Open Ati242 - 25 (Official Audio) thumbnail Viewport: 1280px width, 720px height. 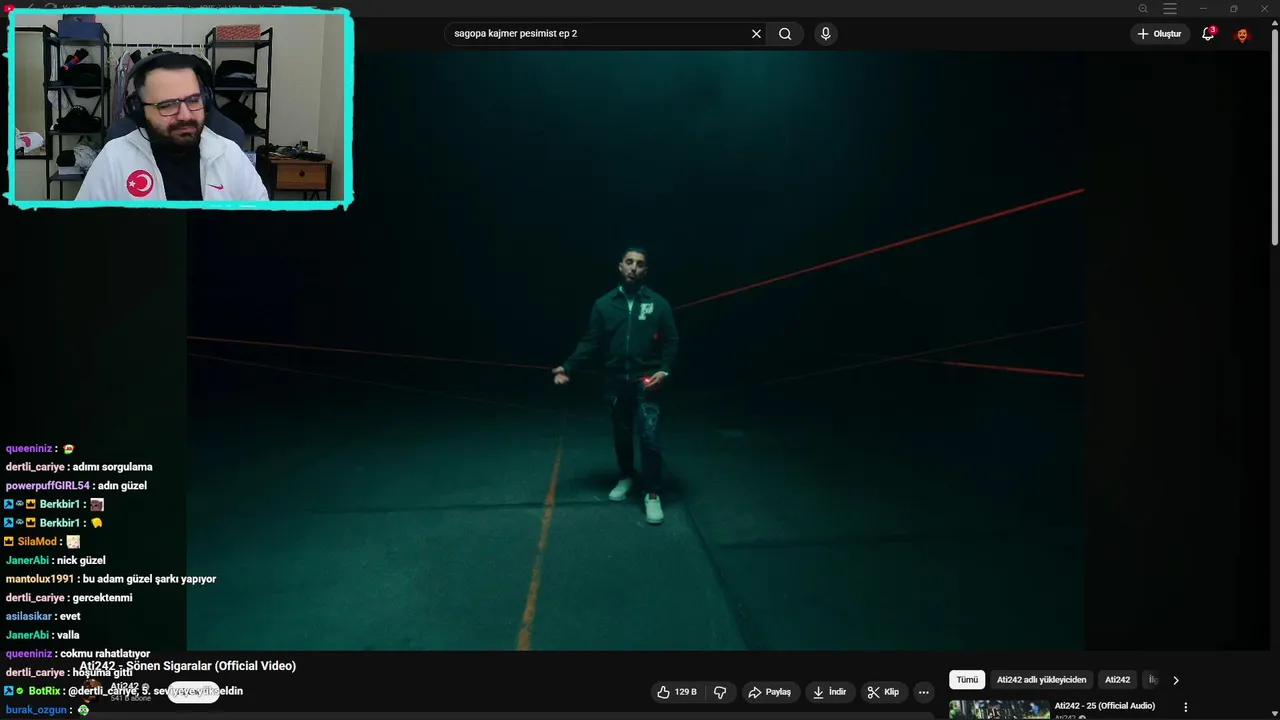[999, 709]
